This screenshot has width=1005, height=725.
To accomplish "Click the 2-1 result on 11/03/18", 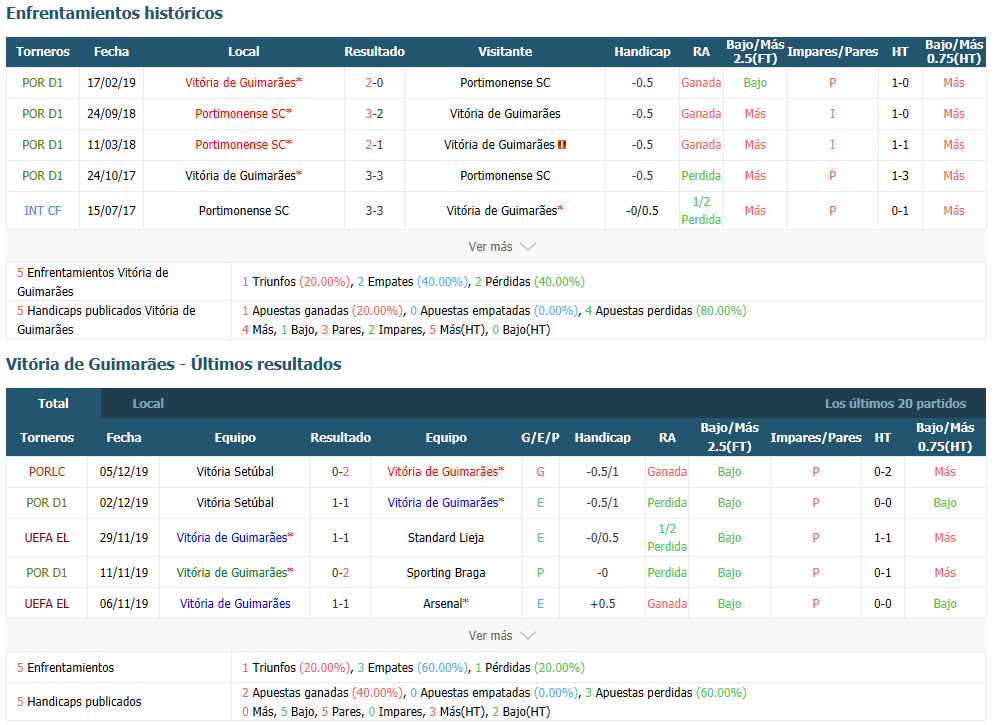I will [x=374, y=145].
